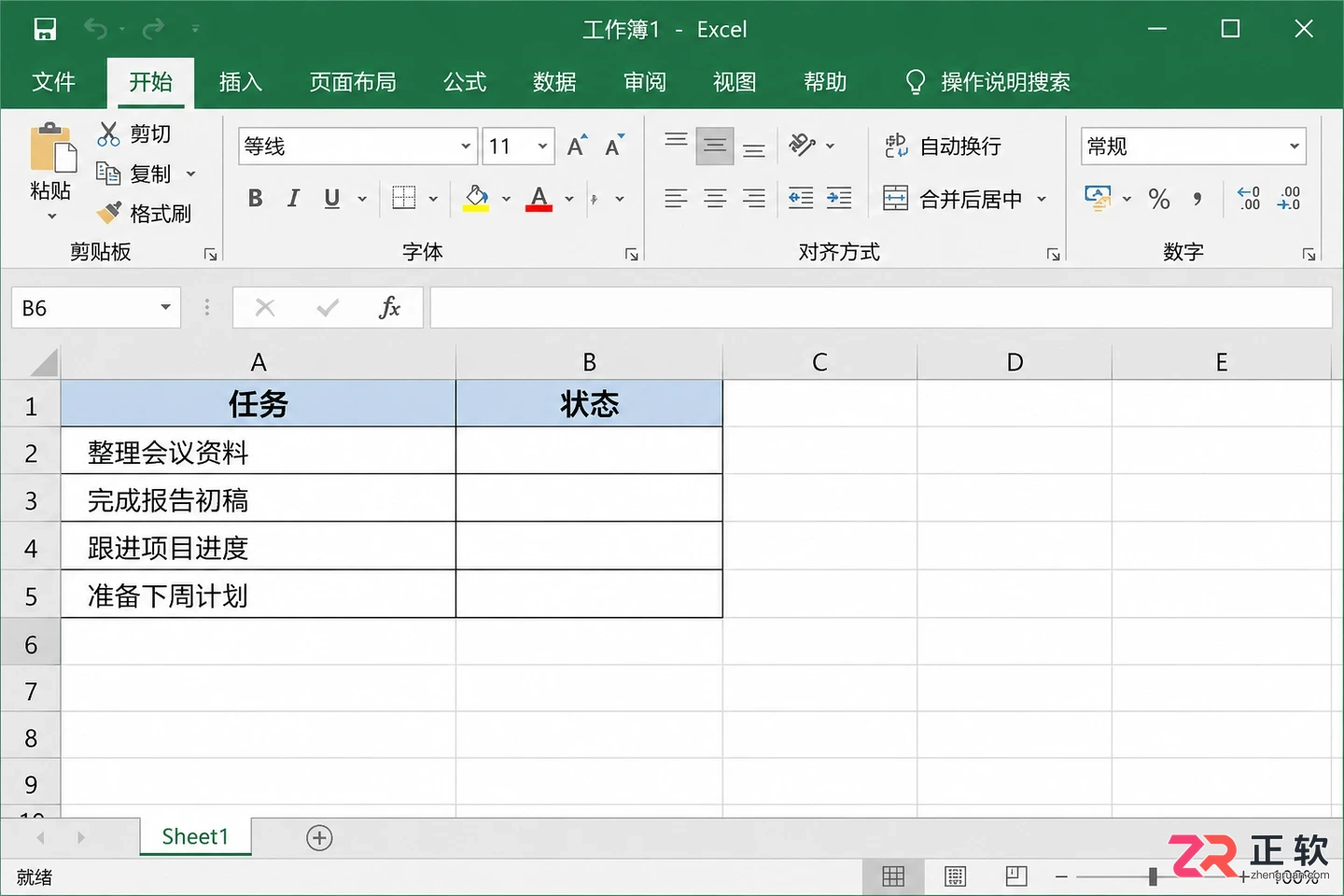The image size is (1344, 896).
Task: Toggle italic formatting
Action: click(293, 198)
